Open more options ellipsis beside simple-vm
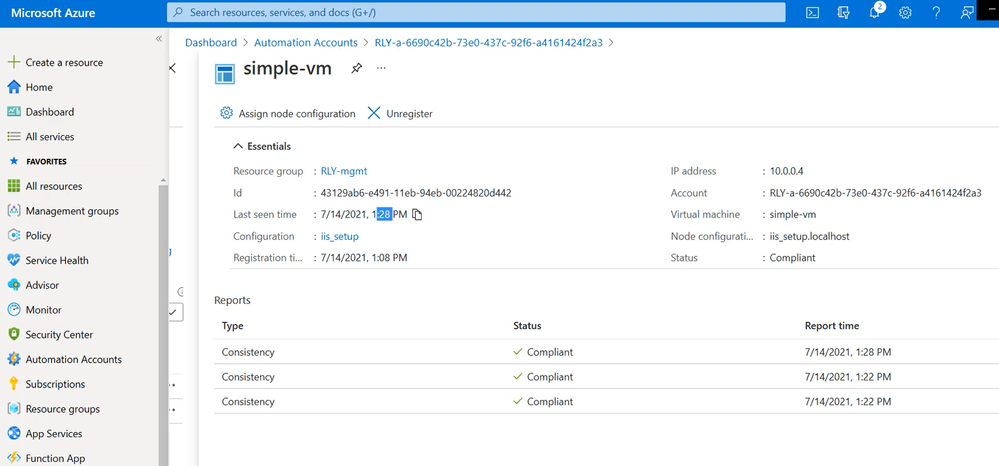The height and width of the screenshot is (466, 999). (381, 68)
